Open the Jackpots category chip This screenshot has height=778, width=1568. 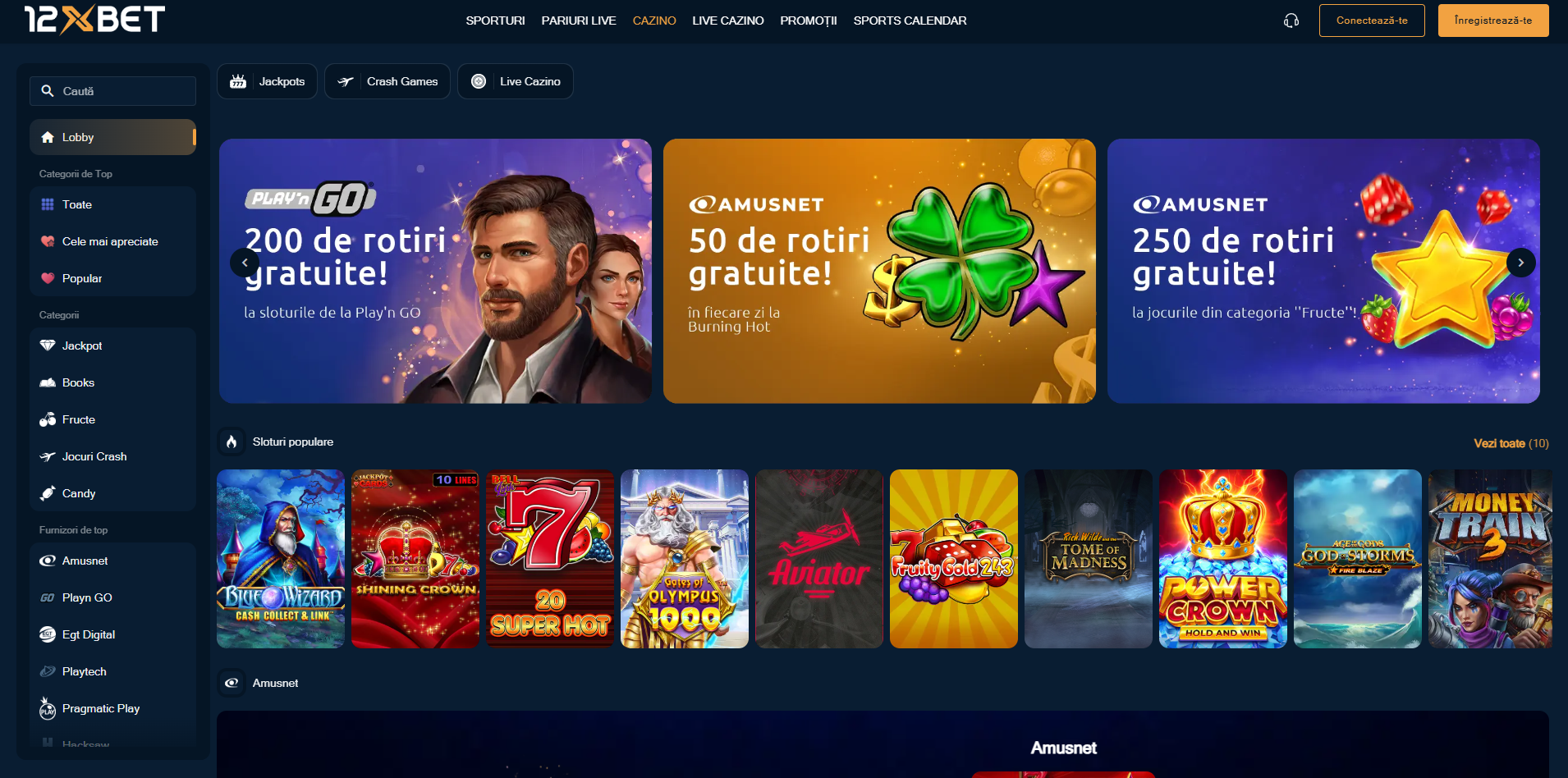(x=267, y=81)
